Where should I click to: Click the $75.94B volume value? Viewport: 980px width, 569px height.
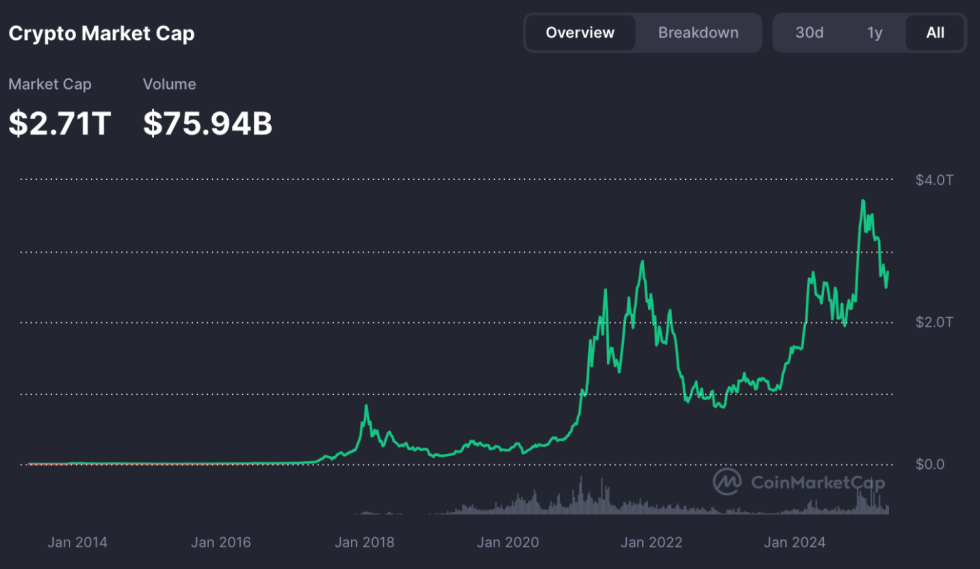208,123
